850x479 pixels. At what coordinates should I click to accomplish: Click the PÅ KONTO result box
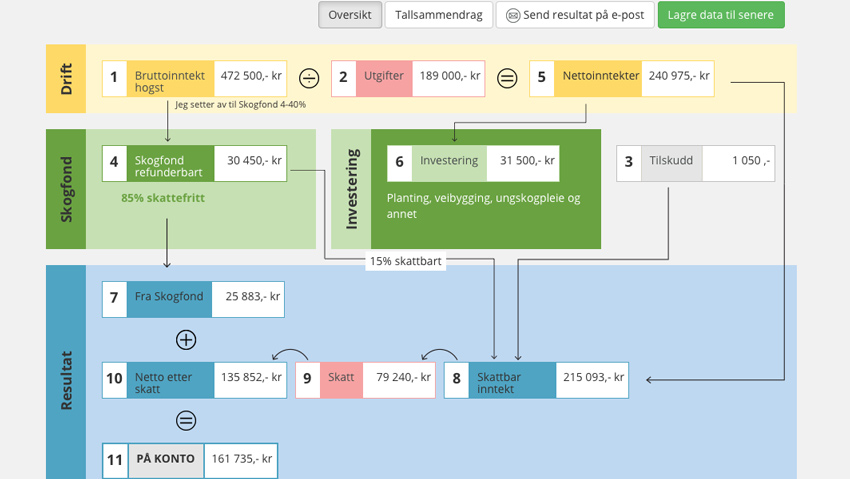pos(165,460)
